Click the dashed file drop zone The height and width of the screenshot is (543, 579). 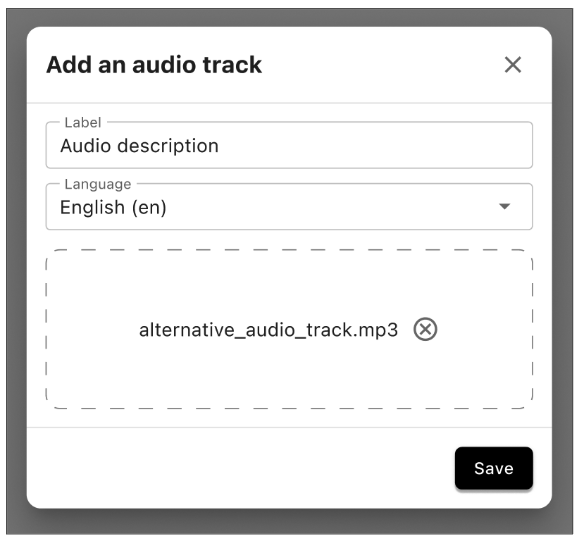click(289, 329)
